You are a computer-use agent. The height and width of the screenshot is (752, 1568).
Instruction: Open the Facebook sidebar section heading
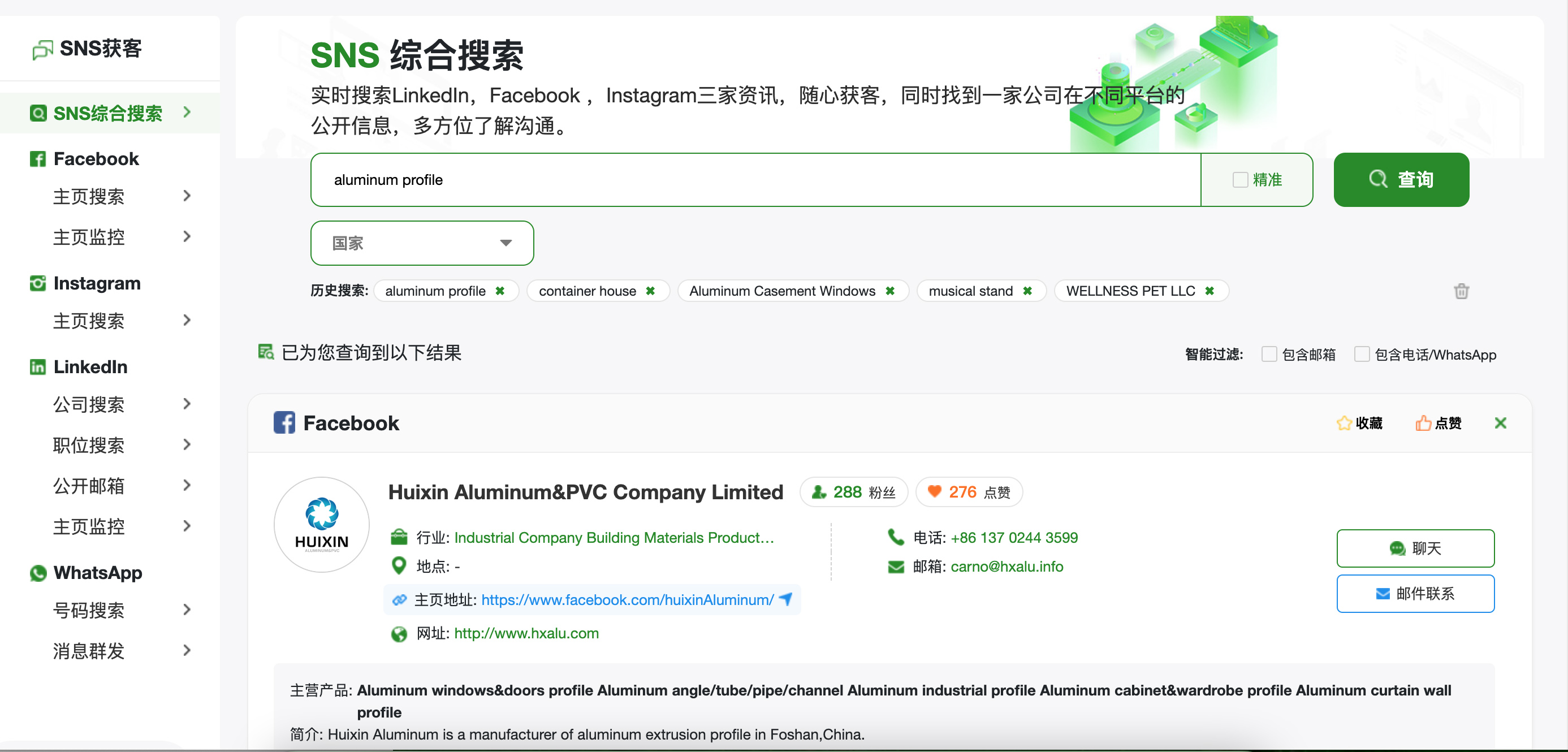coord(96,159)
